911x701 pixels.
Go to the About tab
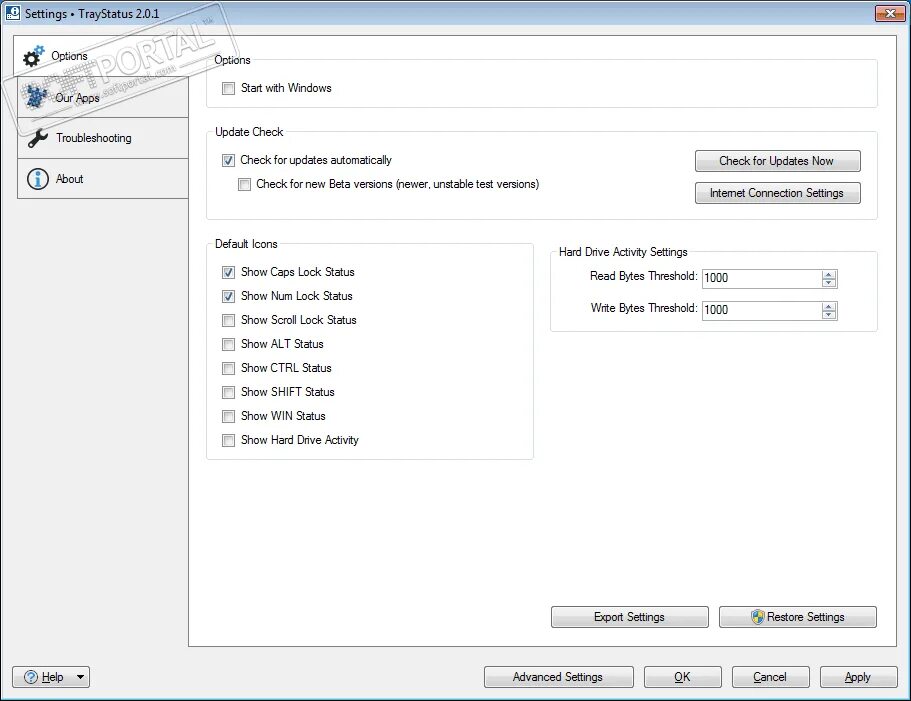103,179
